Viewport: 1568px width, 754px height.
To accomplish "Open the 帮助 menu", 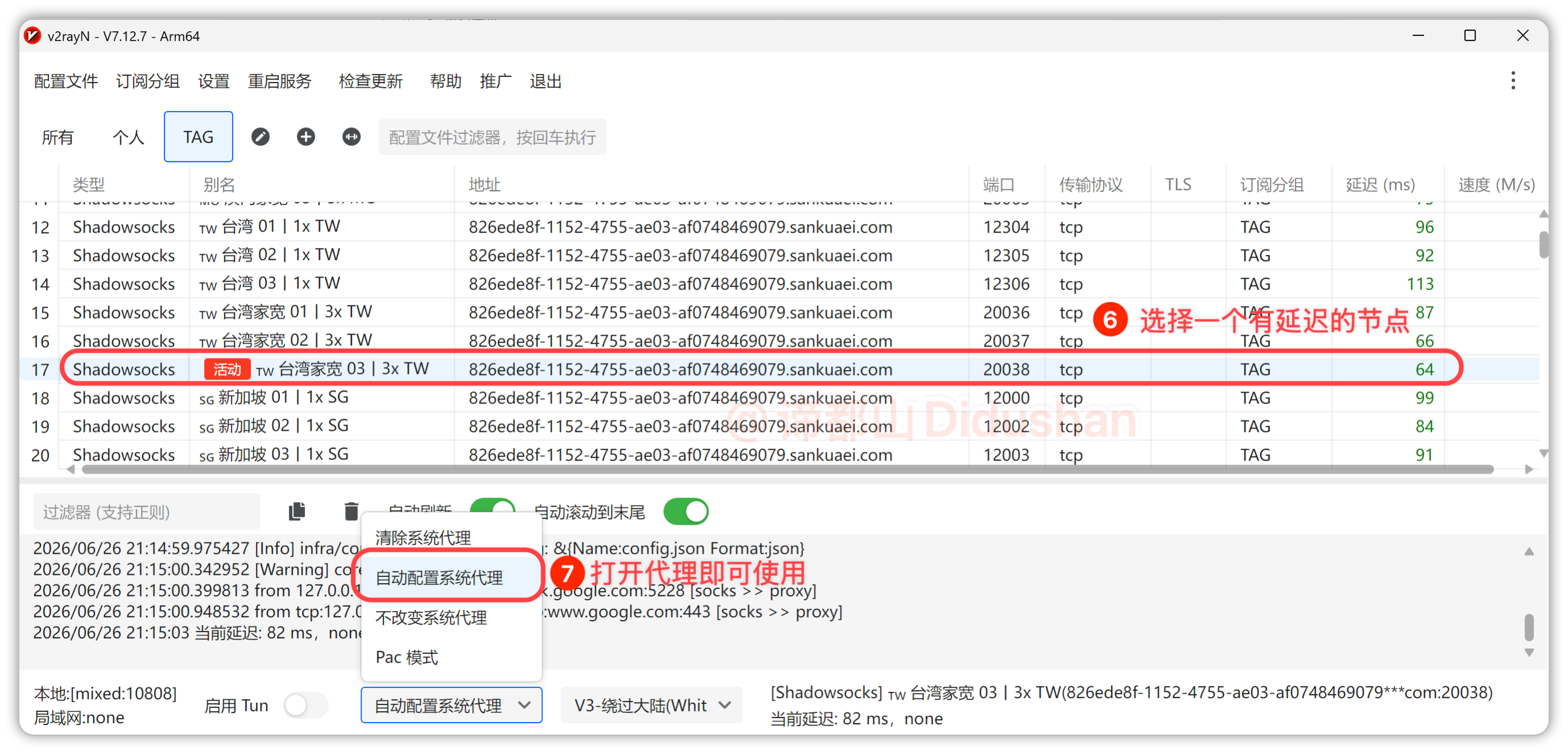I will click(445, 81).
